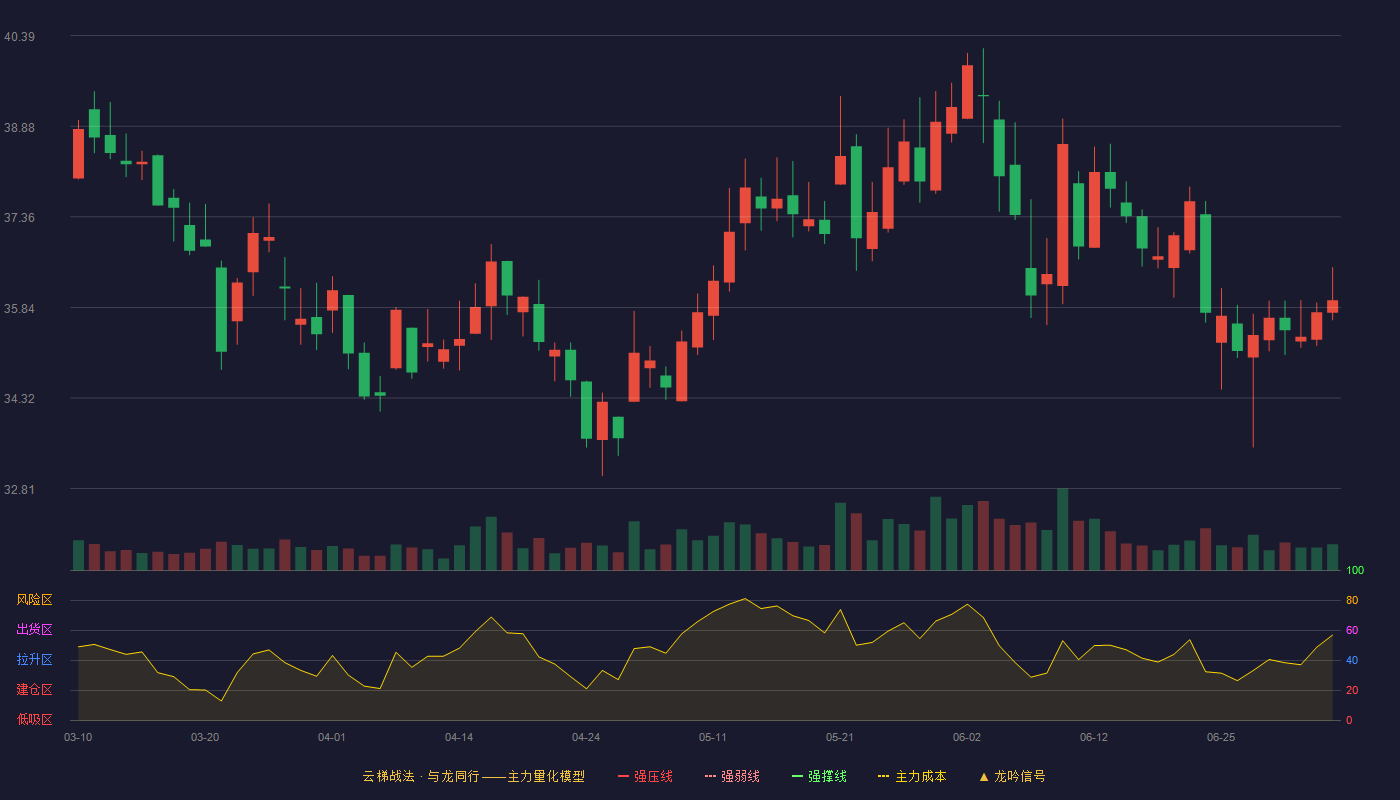
Task: Toggle the 强撑线 legend item
Action: click(x=819, y=776)
